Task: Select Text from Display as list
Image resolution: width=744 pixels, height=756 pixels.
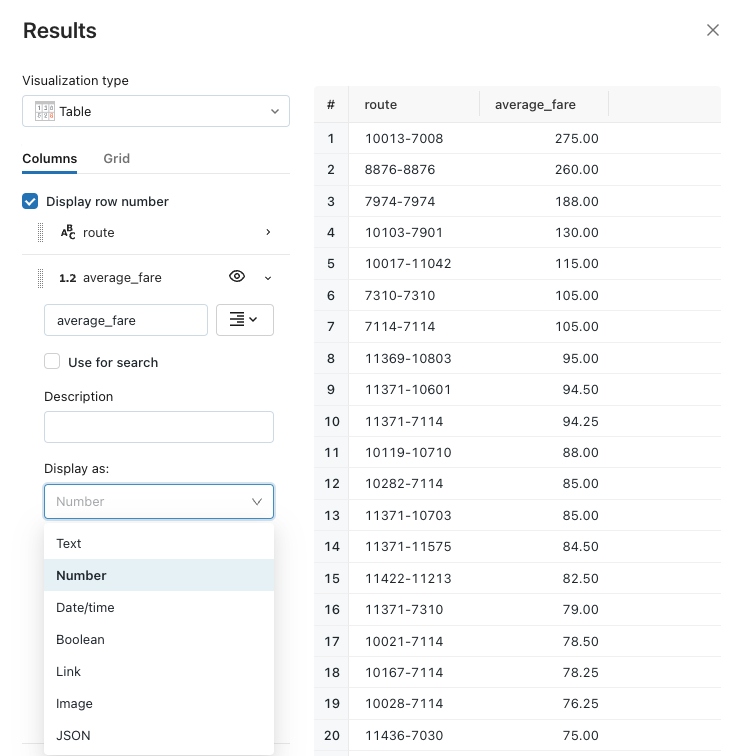Action: pos(69,543)
